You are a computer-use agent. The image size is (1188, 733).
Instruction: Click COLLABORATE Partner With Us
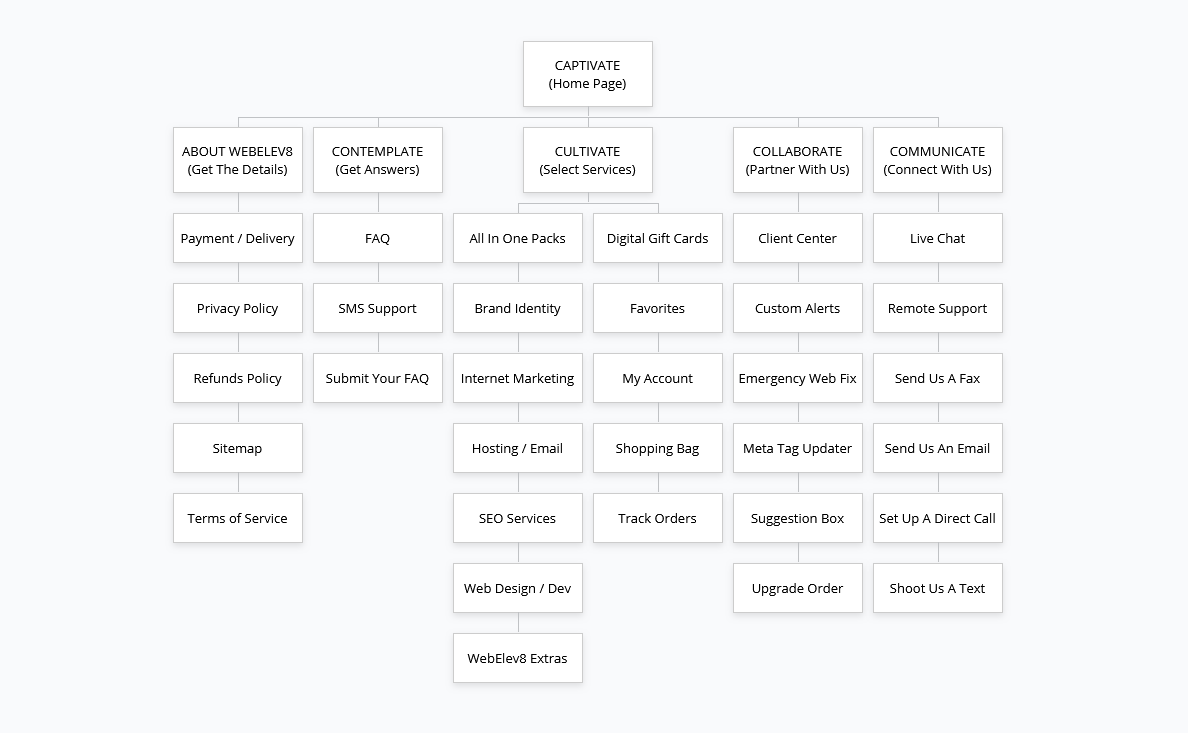(x=797, y=160)
